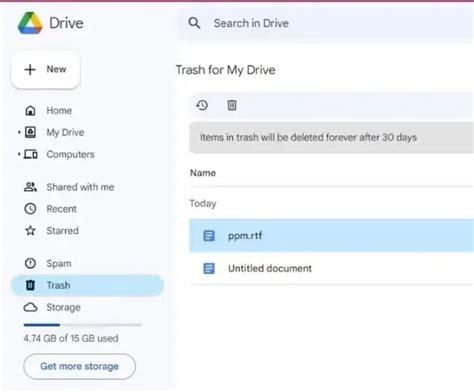Click the storage usage progress bar
Image resolution: width=474 pixels, height=392 pixels.
(83, 325)
